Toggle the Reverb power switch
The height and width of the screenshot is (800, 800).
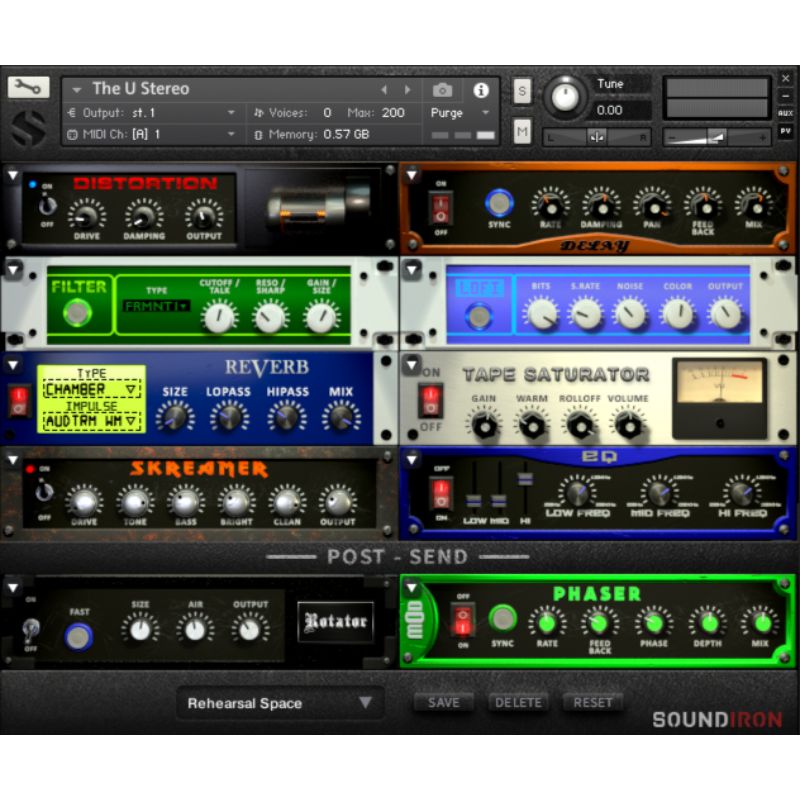click(x=19, y=402)
